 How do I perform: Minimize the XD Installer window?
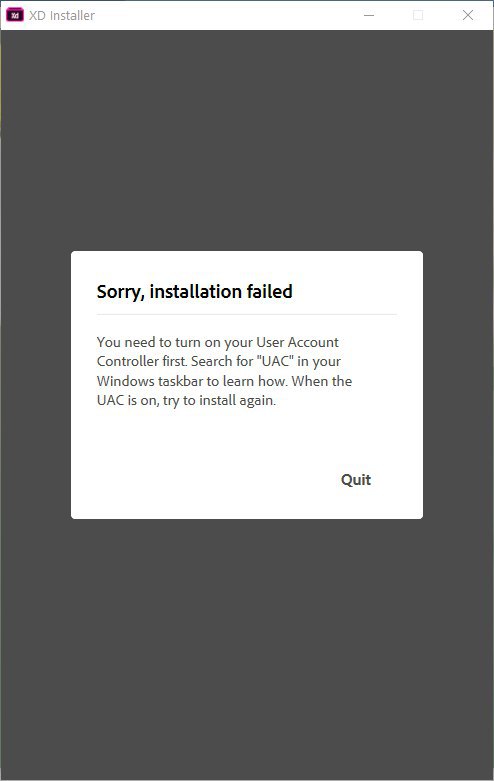tap(369, 15)
